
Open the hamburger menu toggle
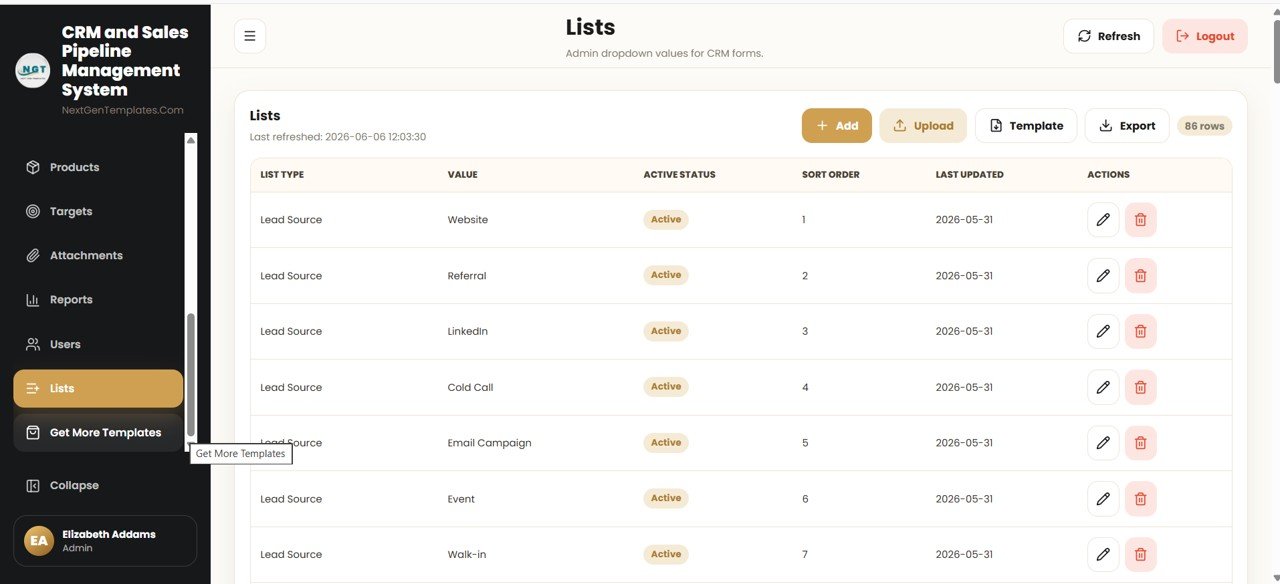(250, 36)
